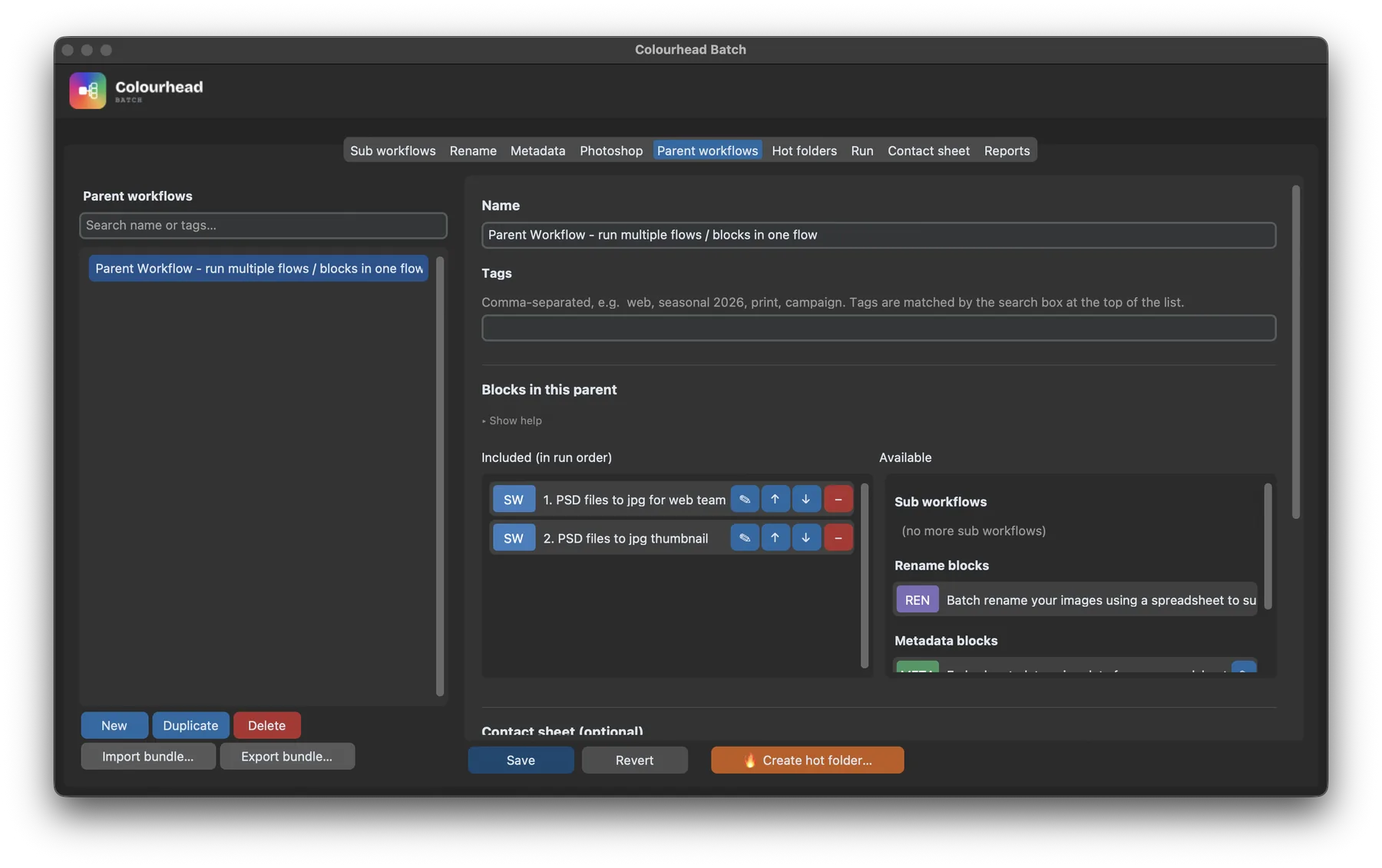The height and width of the screenshot is (868, 1382).
Task: Select '2. PSD files to jpg thumbnail' text
Action: pos(626,538)
